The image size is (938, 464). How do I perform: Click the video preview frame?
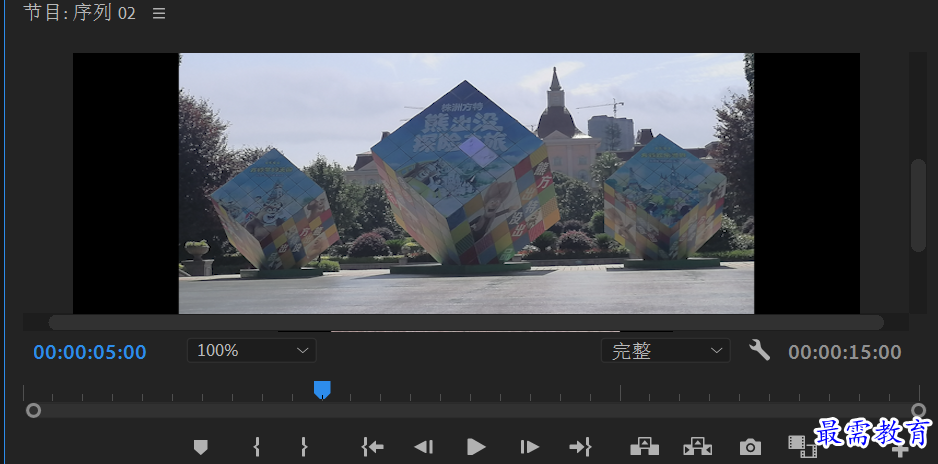pyautogui.click(x=466, y=184)
